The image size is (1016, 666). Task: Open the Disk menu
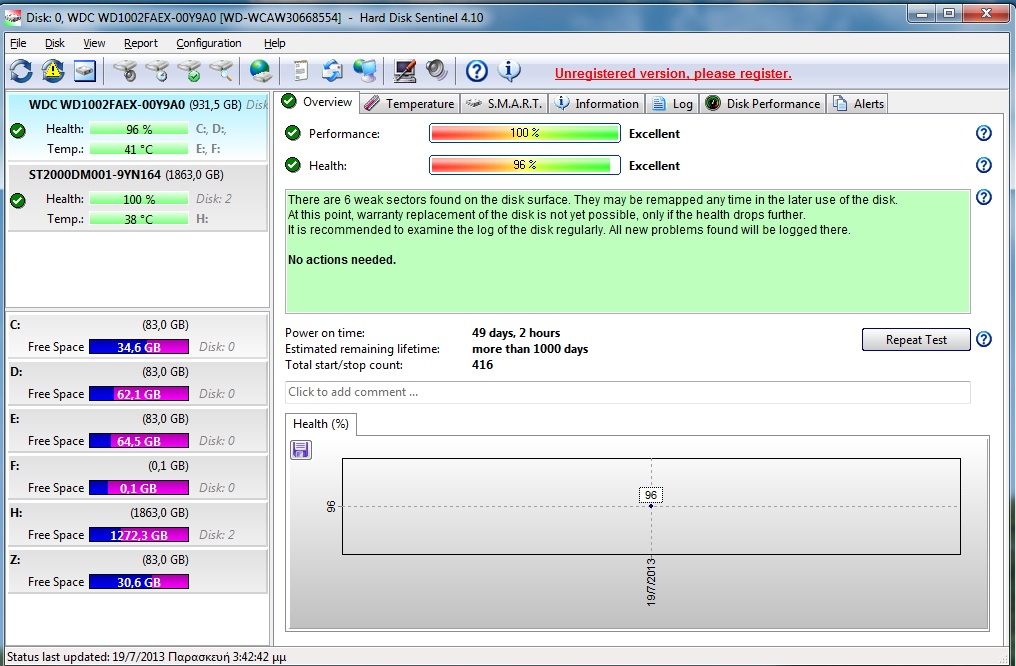pos(54,43)
